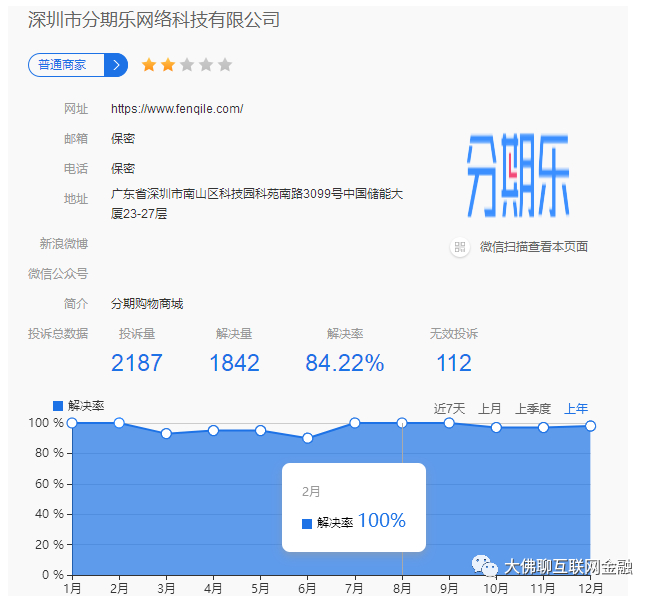The width and height of the screenshot is (653, 596).
Task: Click the company title 深圳市分期乐网络科技有限公司
Action: (x=154, y=20)
